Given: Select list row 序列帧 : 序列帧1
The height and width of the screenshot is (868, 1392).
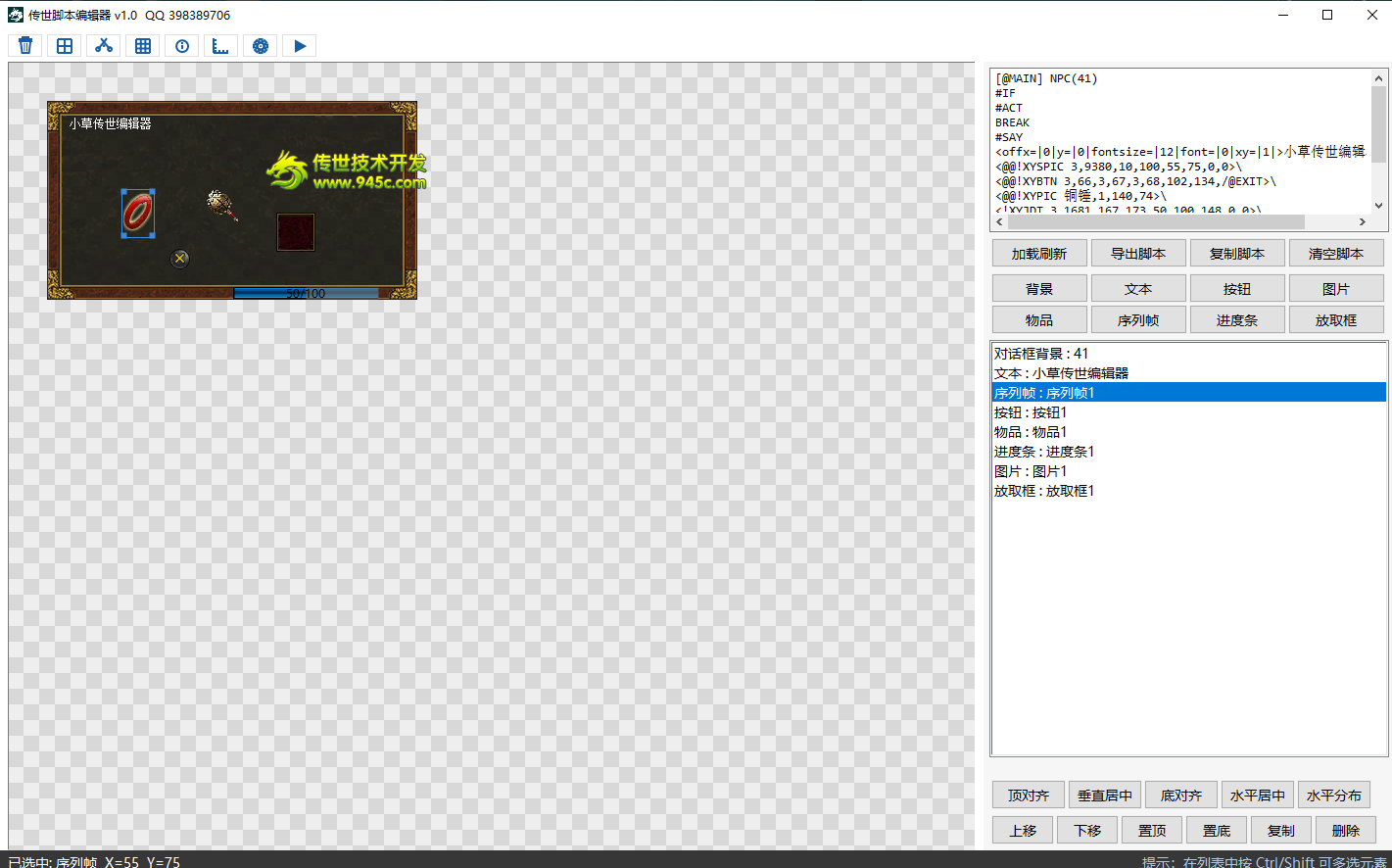Looking at the screenshot, I should coord(1189,393).
